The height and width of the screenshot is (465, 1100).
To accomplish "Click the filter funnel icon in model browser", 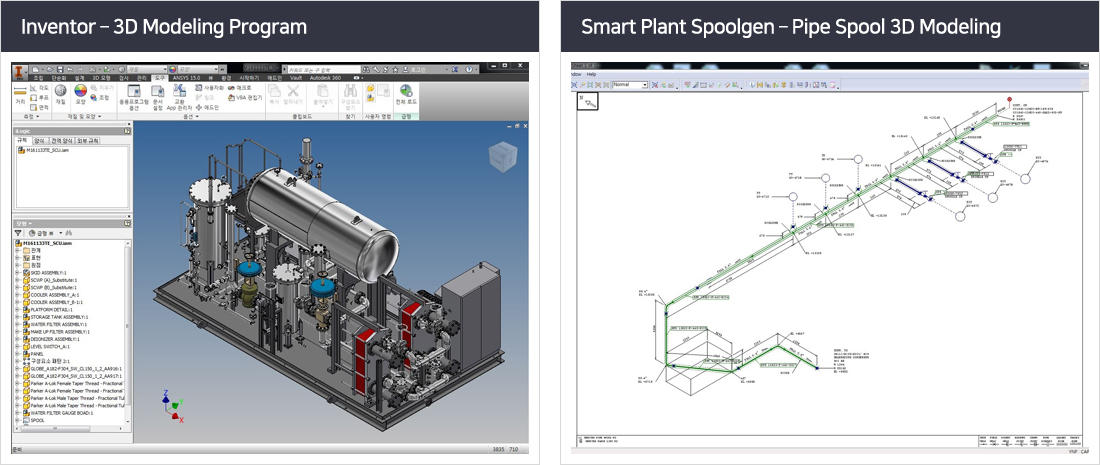I will point(18,233).
